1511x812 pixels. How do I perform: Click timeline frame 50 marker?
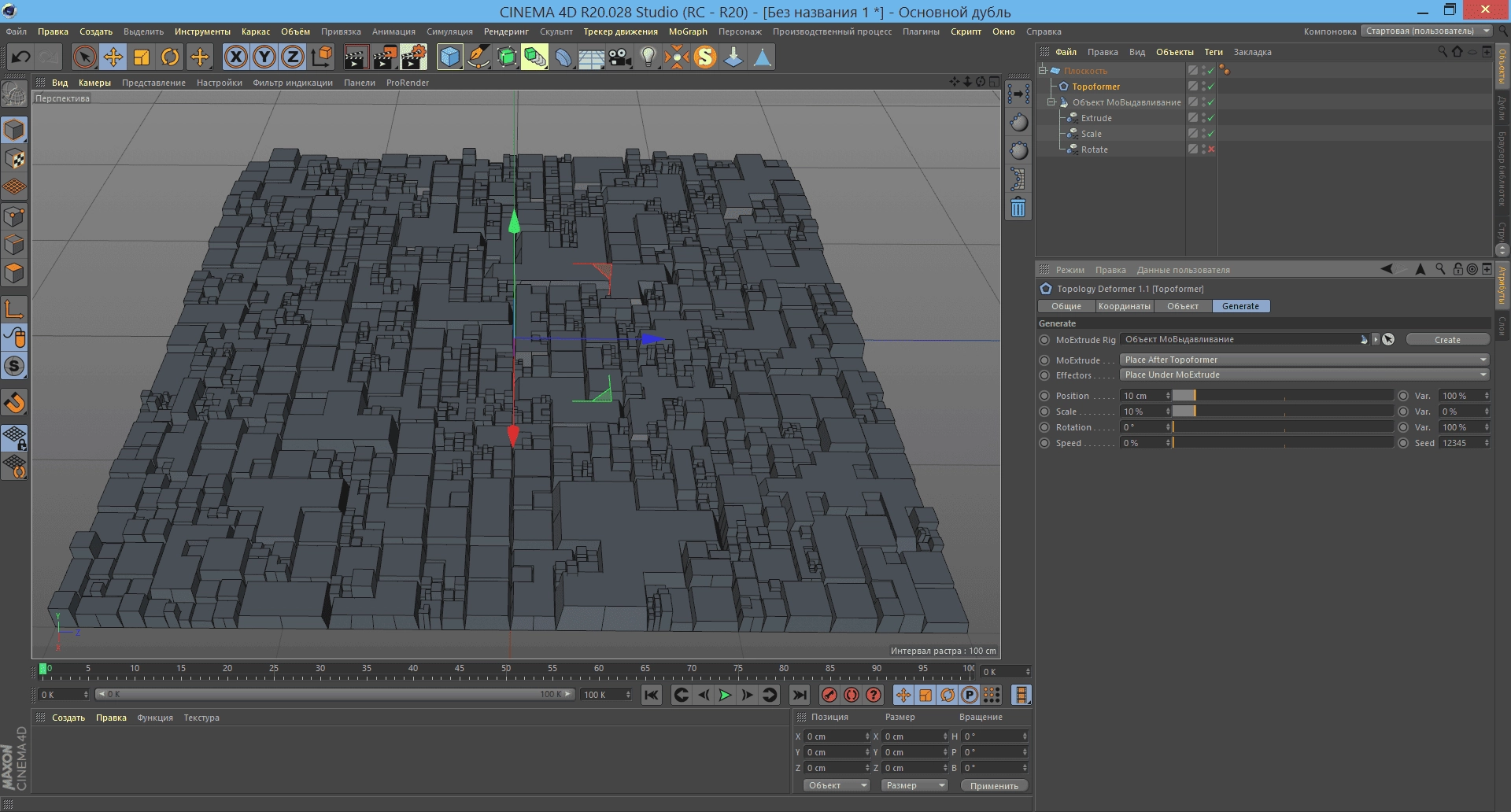pos(506,669)
